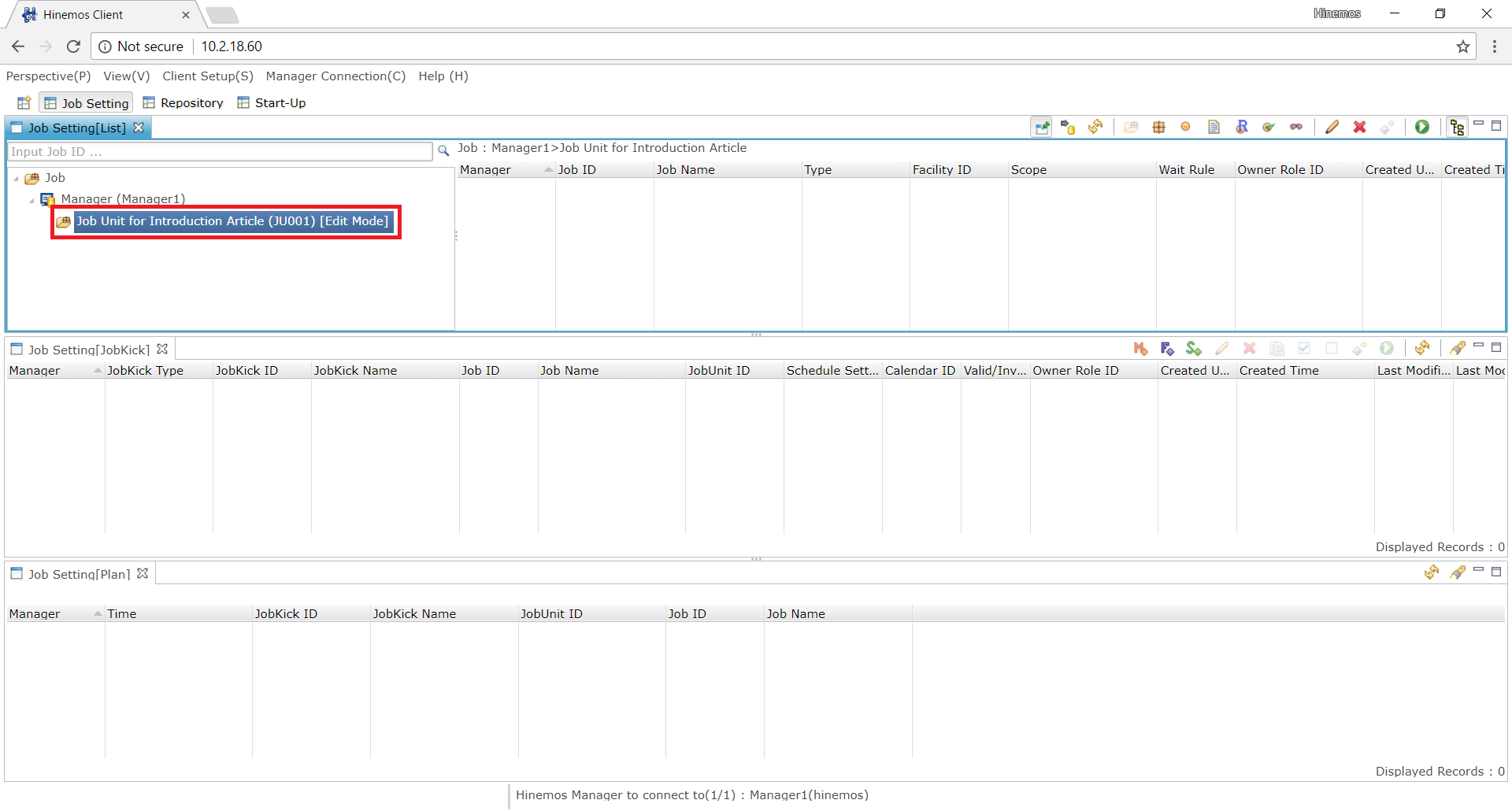Switch to the Start-Up perspective
Screen dimensions: 1512x811
(x=272, y=103)
